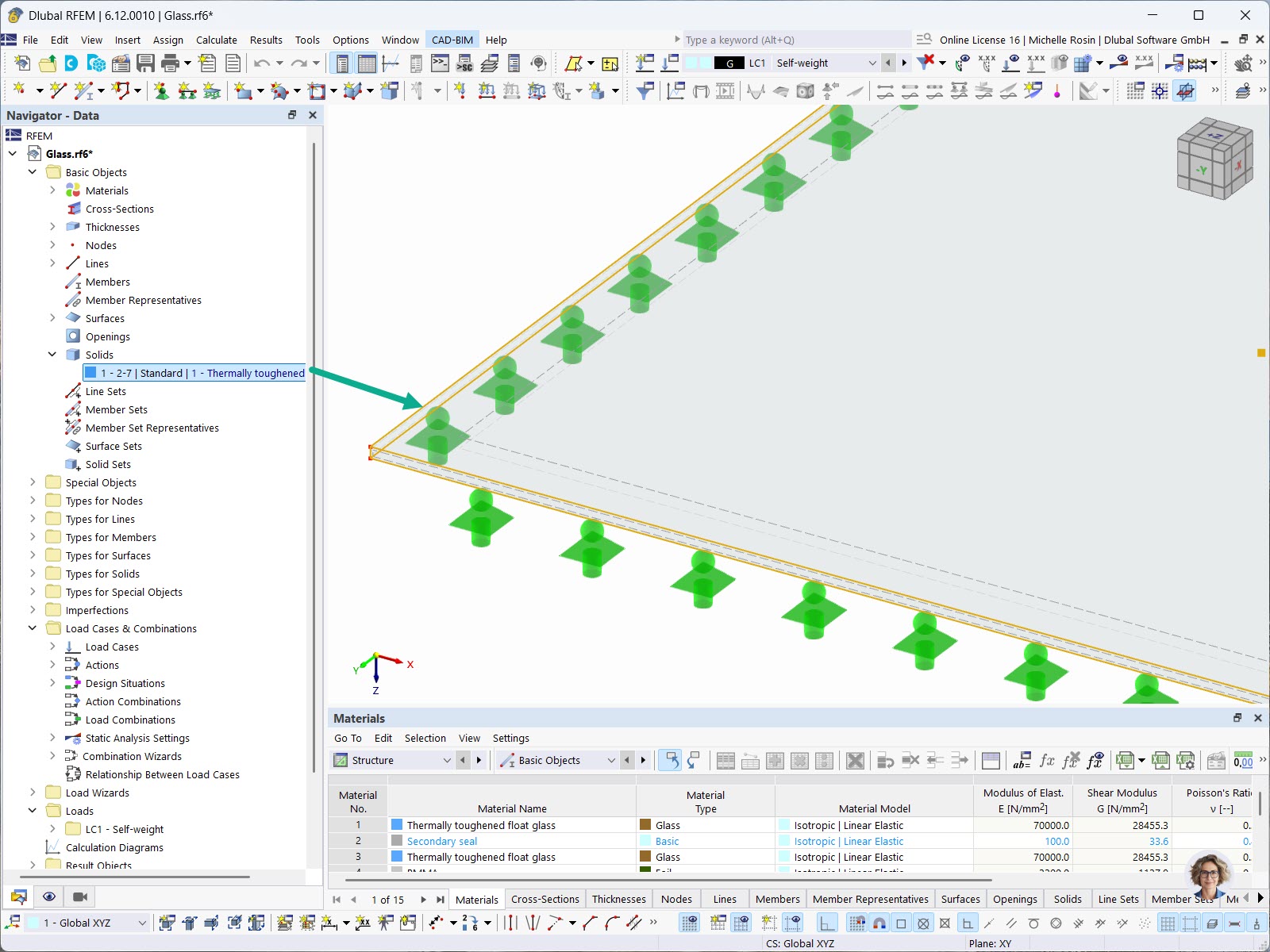Click the Go To button in Materials panel
Viewport: 1270px width, 952px height.
coord(348,738)
